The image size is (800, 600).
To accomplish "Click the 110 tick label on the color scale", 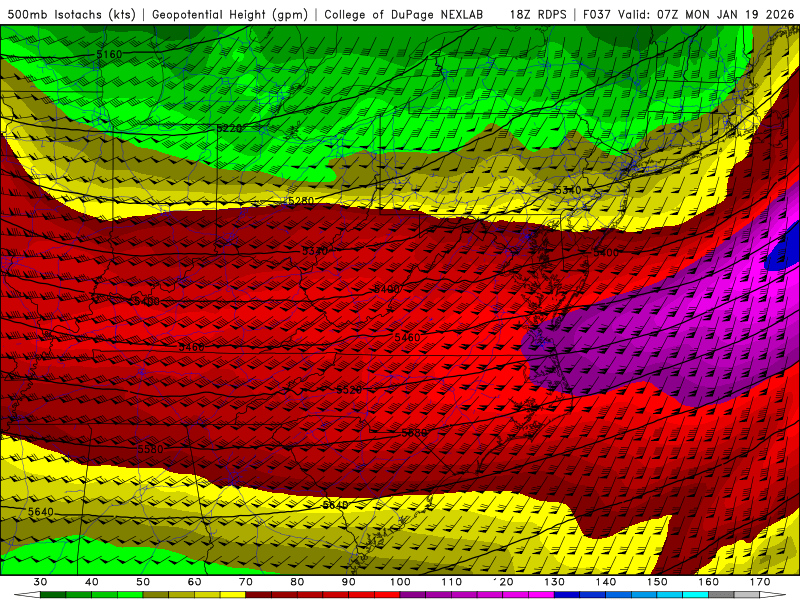I will pos(452,582).
